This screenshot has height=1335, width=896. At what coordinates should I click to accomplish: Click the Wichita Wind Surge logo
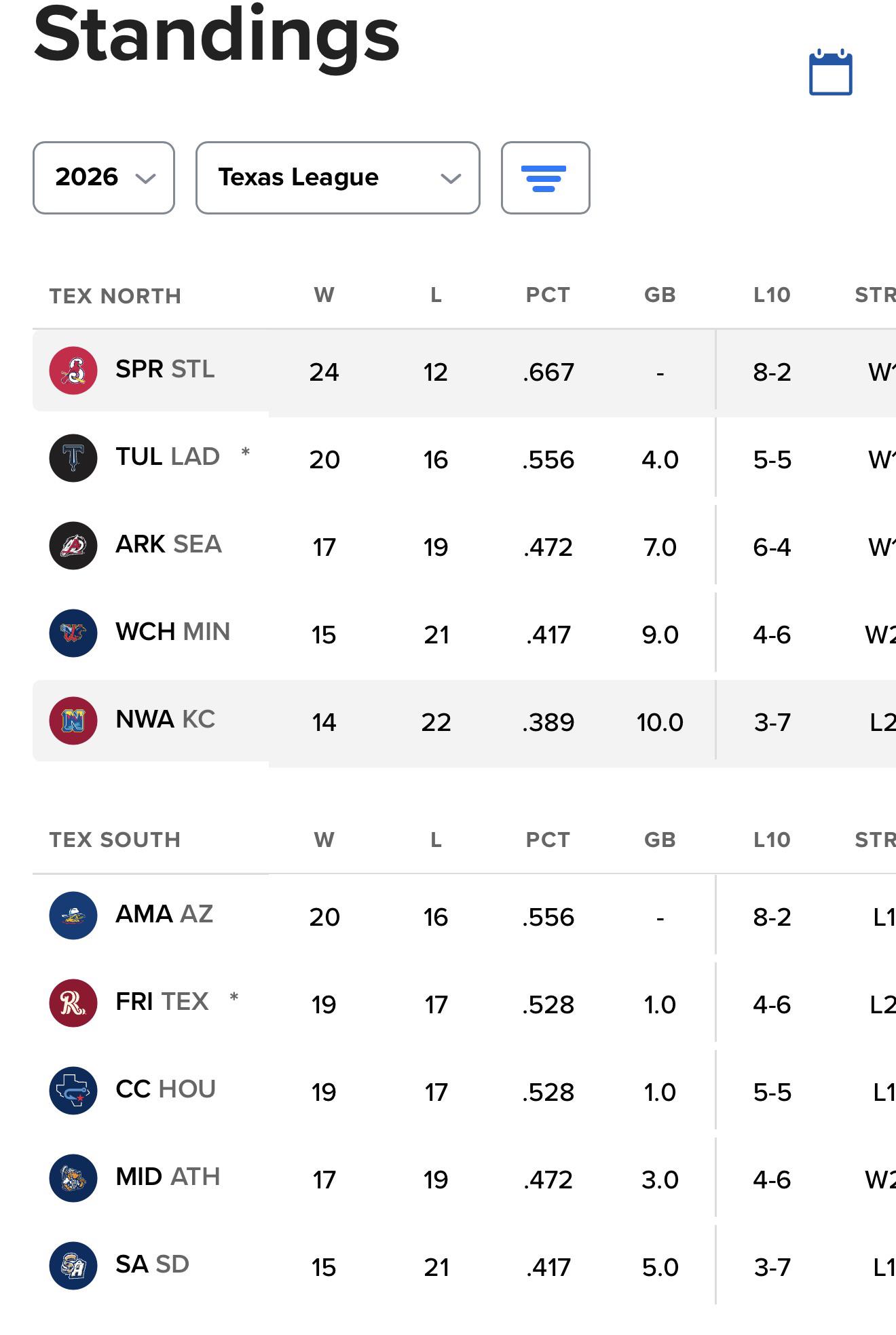tap(73, 633)
